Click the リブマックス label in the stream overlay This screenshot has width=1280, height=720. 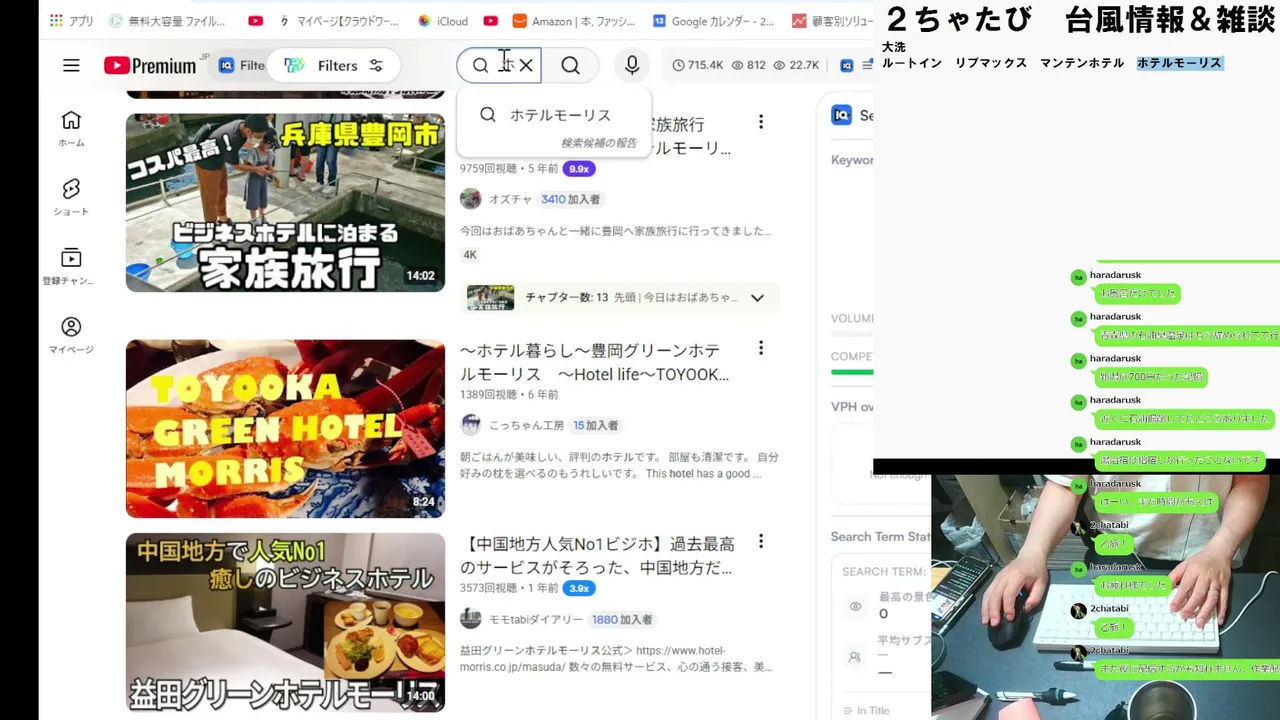(991, 63)
